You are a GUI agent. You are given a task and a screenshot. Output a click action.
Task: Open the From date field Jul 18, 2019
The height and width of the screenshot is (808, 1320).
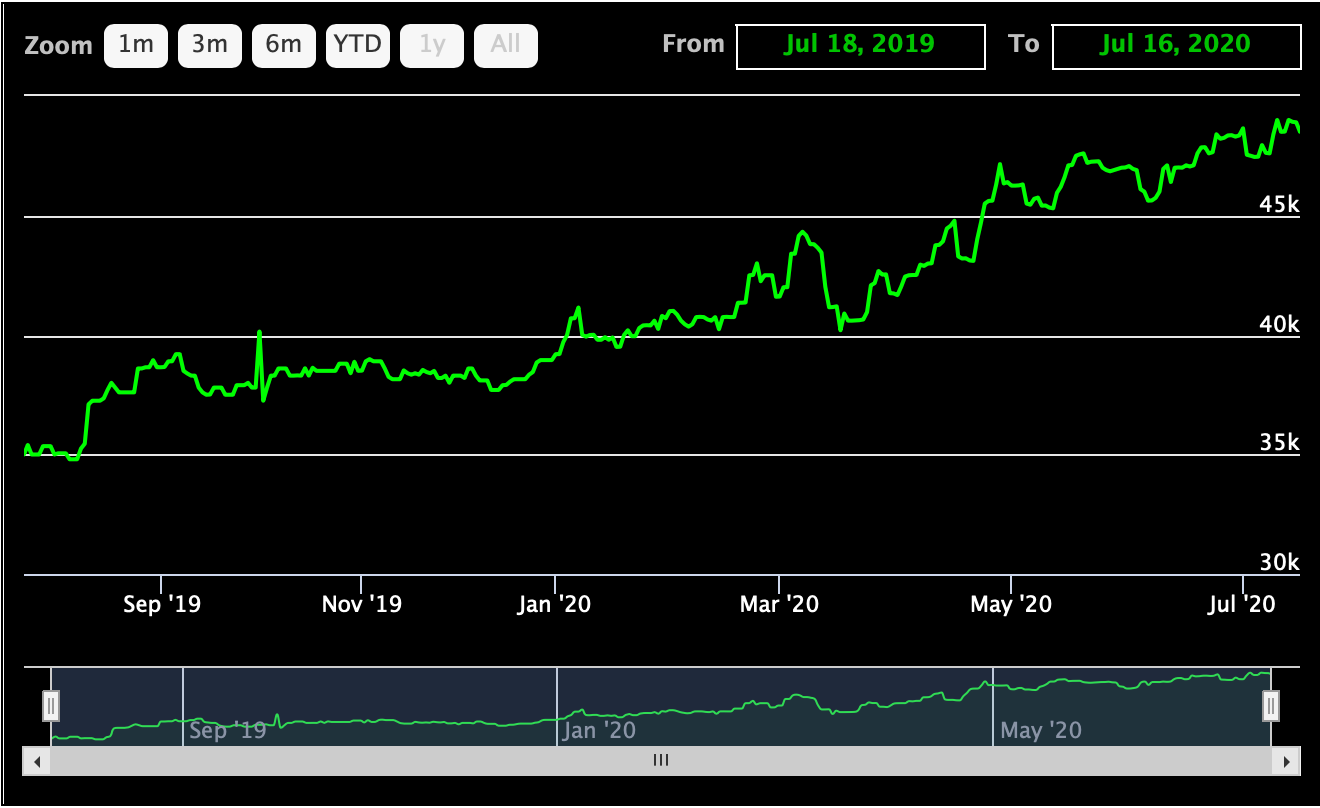(860, 45)
